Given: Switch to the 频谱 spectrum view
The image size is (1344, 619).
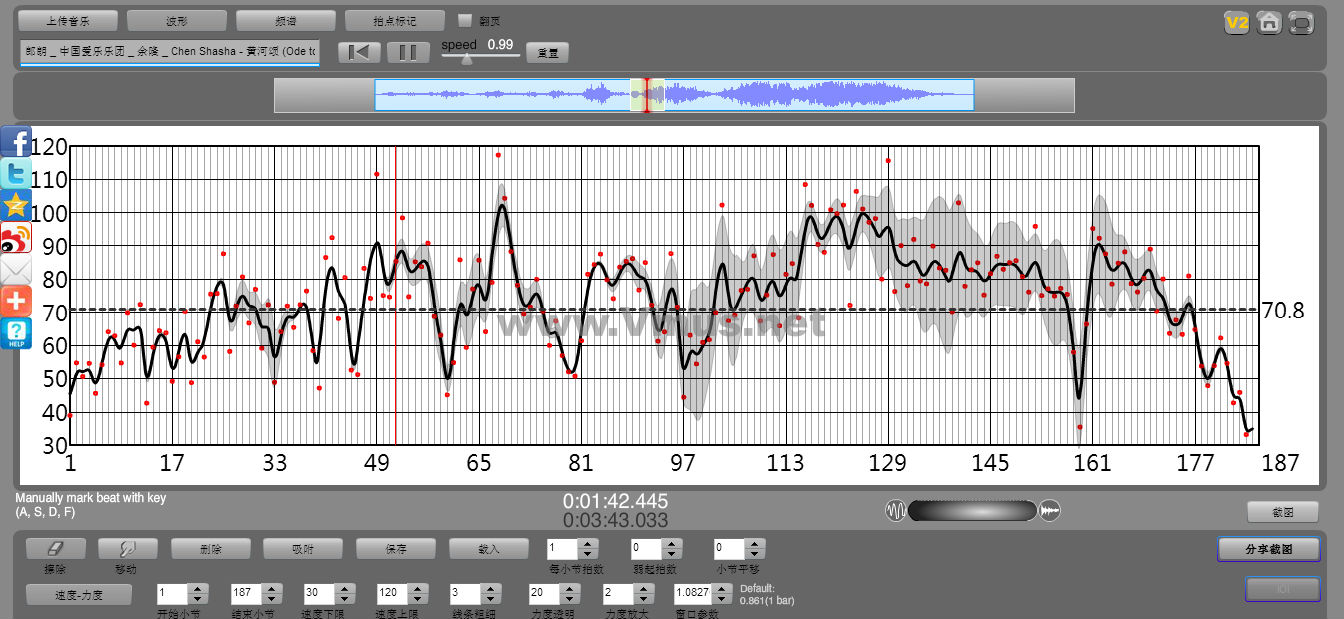Looking at the screenshot, I should pyautogui.click(x=285, y=20).
